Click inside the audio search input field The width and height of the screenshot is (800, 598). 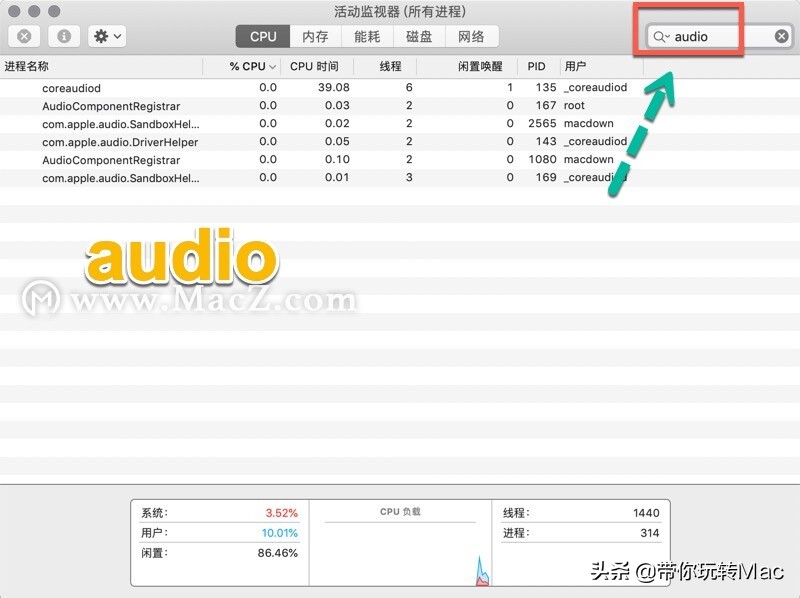pyautogui.click(x=710, y=36)
